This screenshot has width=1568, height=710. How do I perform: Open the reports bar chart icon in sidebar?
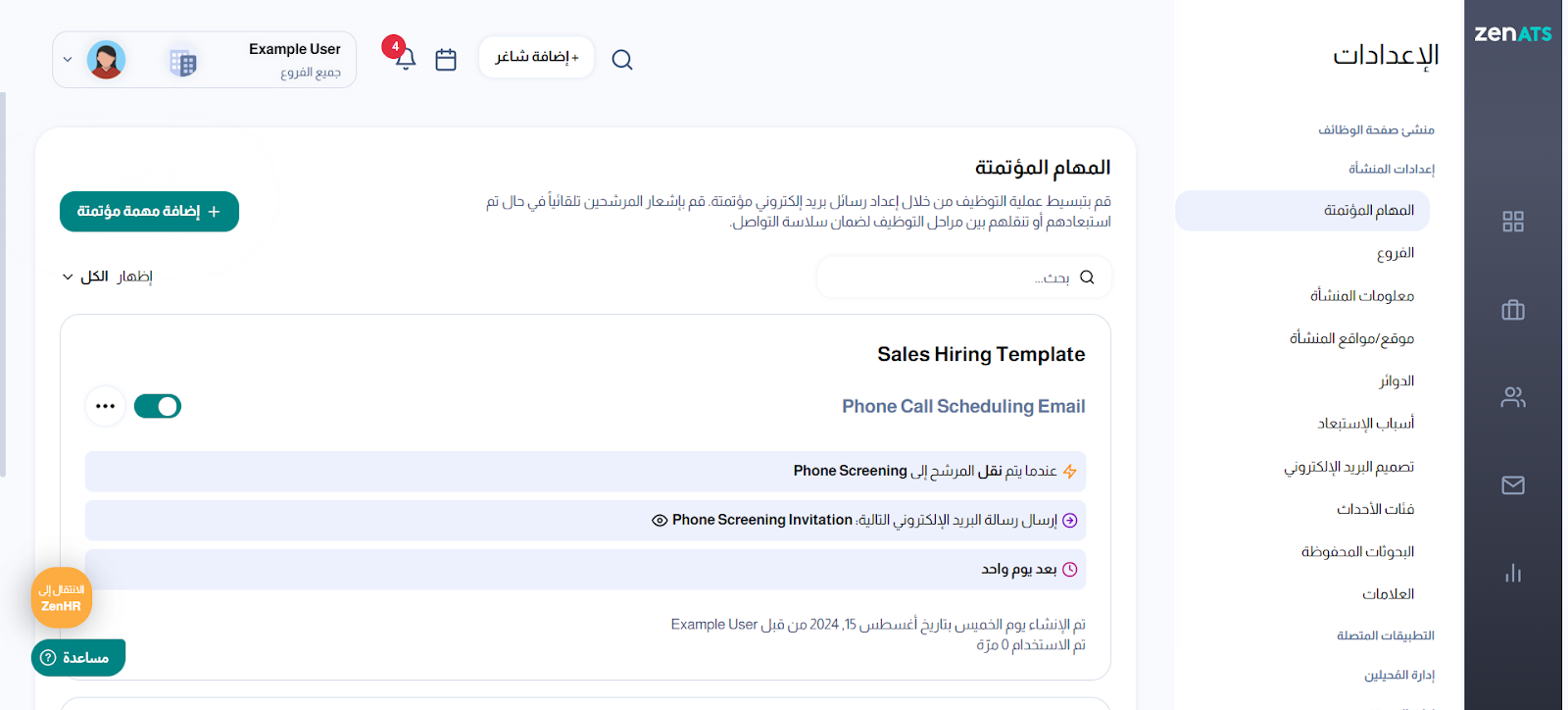[1513, 573]
